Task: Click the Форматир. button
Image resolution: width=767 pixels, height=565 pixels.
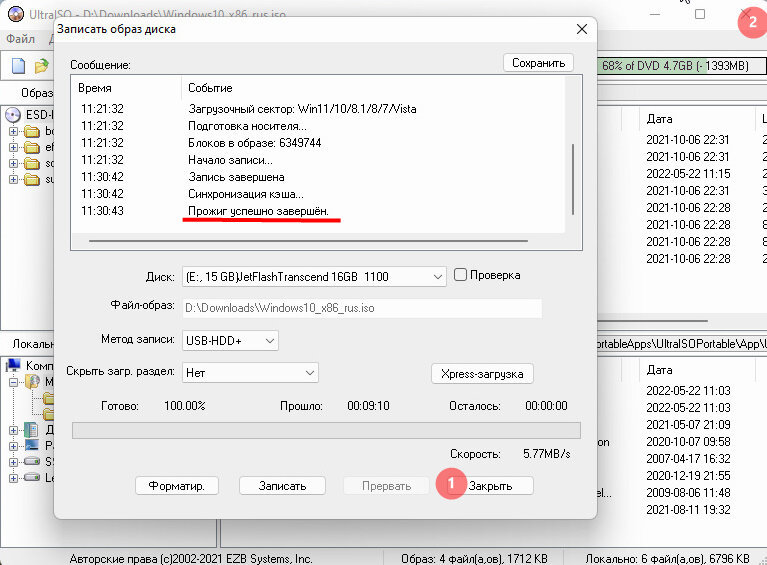Action: (177, 486)
